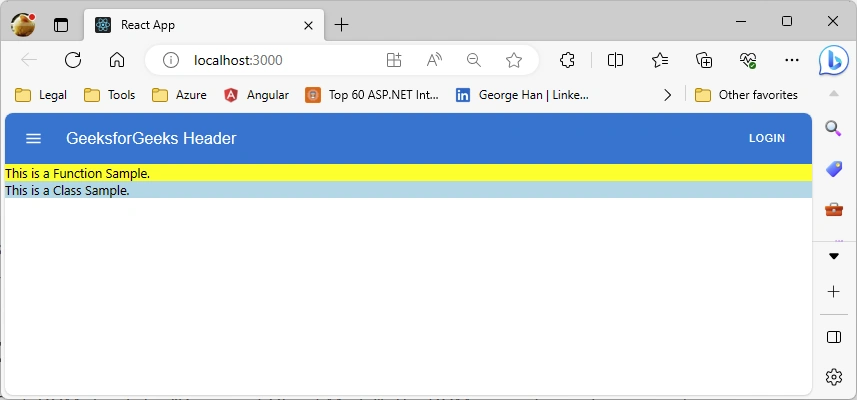Minimize the browser window

pyautogui.click(x=741, y=21)
